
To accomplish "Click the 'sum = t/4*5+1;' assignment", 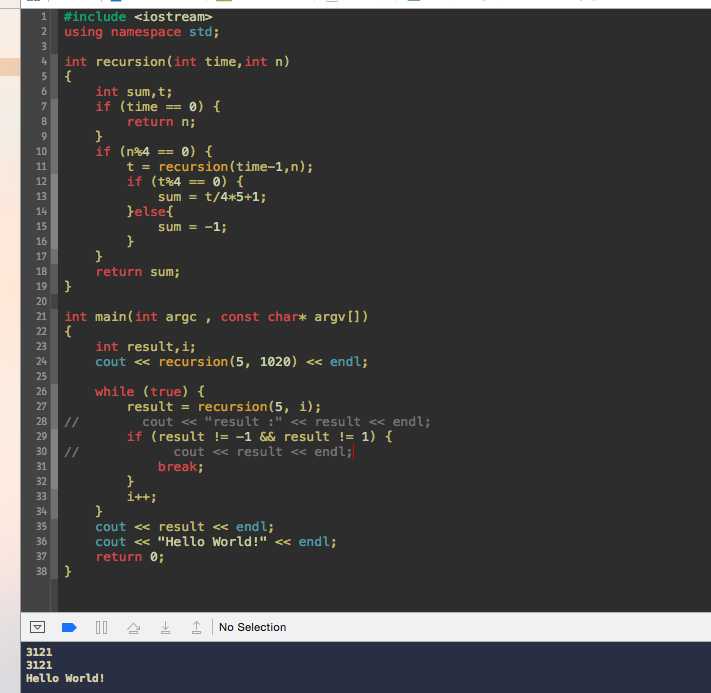I will [x=212, y=197].
